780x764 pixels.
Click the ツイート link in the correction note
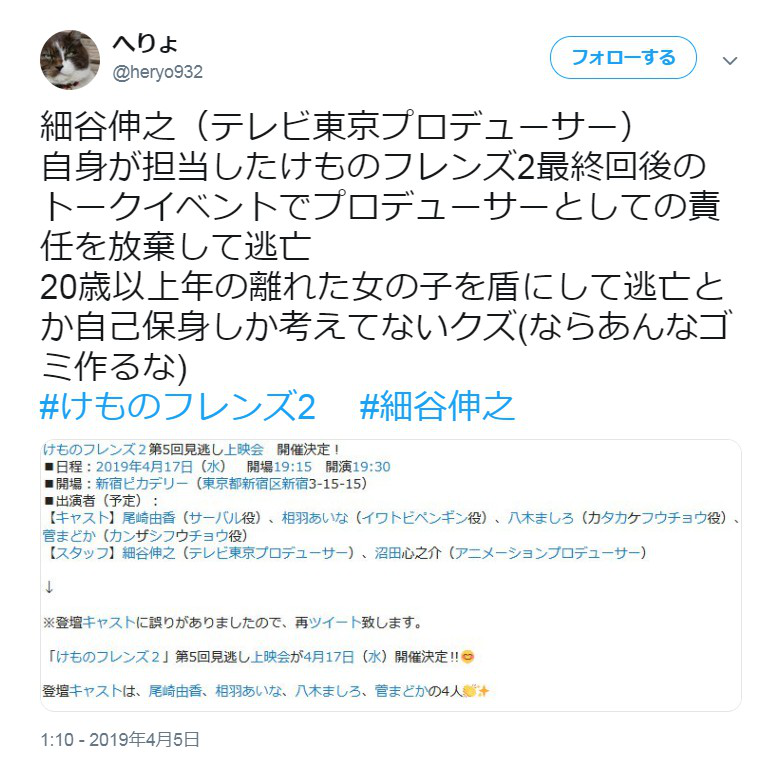point(335,622)
